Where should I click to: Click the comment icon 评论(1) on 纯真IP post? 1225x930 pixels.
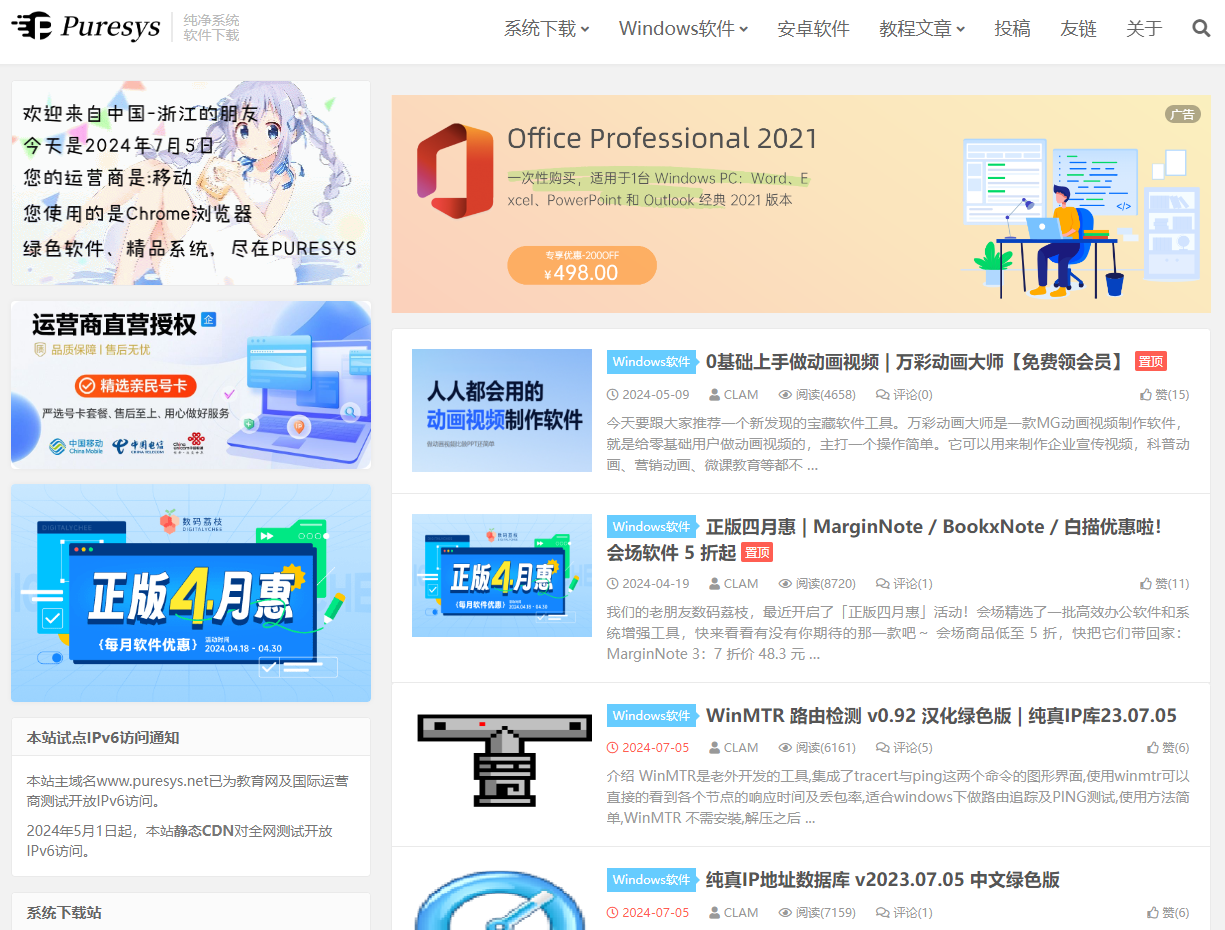[882, 913]
